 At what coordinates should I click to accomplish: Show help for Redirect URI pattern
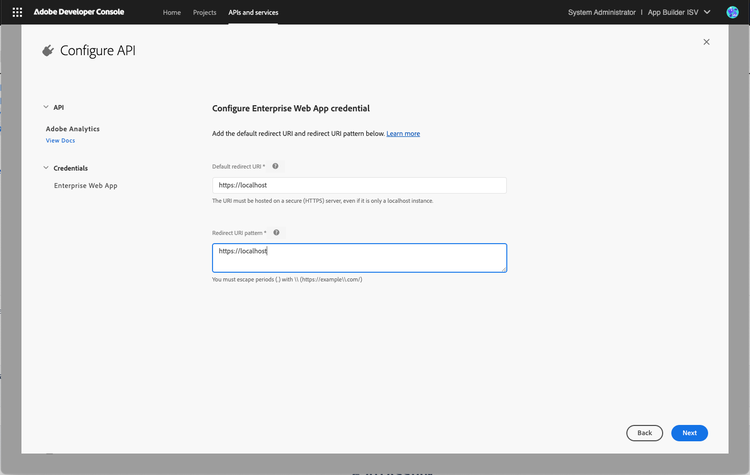277,232
